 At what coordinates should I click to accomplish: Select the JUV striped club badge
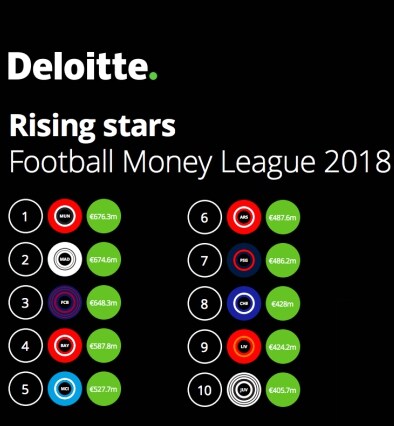click(244, 390)
